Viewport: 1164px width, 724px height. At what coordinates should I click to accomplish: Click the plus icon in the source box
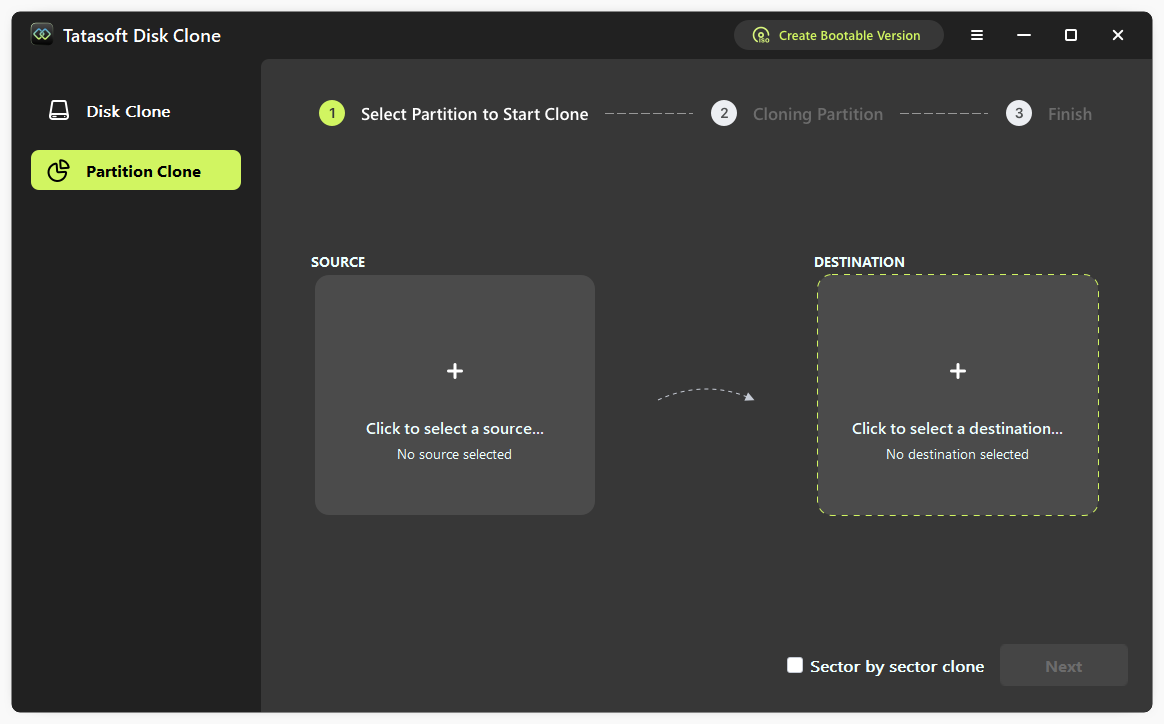(455, 371)
